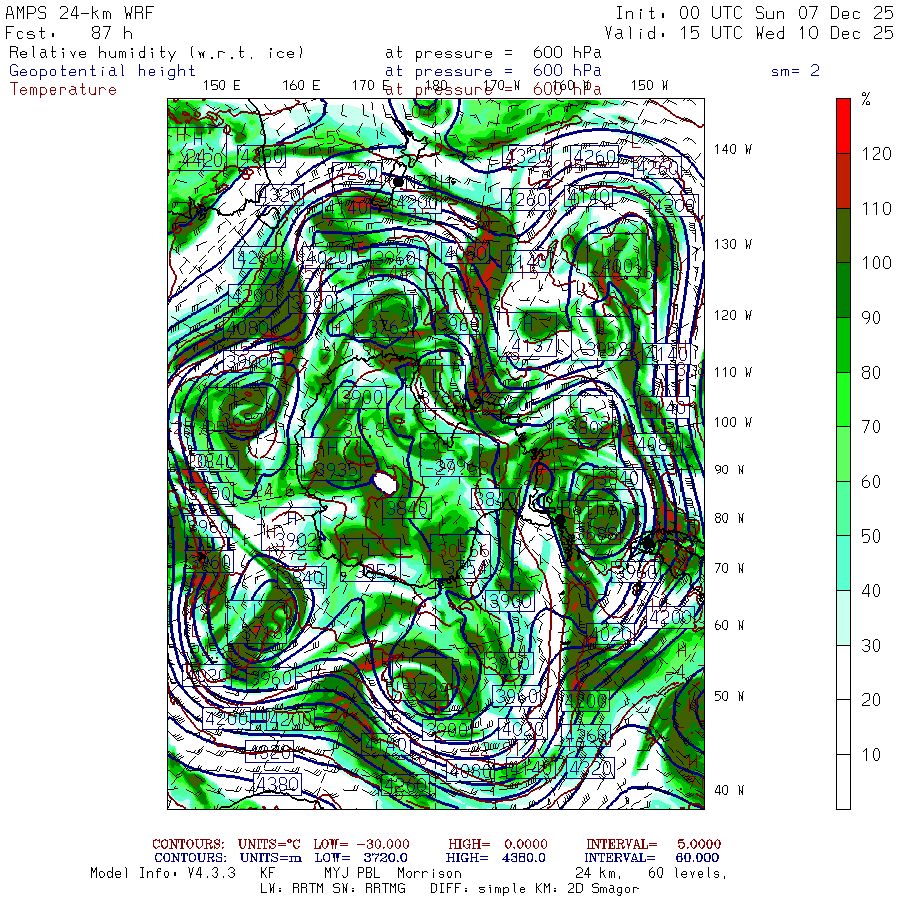Click the 'Fcst: 87 h' forecast hour label

pyautogui.click(x=69, y=33)
